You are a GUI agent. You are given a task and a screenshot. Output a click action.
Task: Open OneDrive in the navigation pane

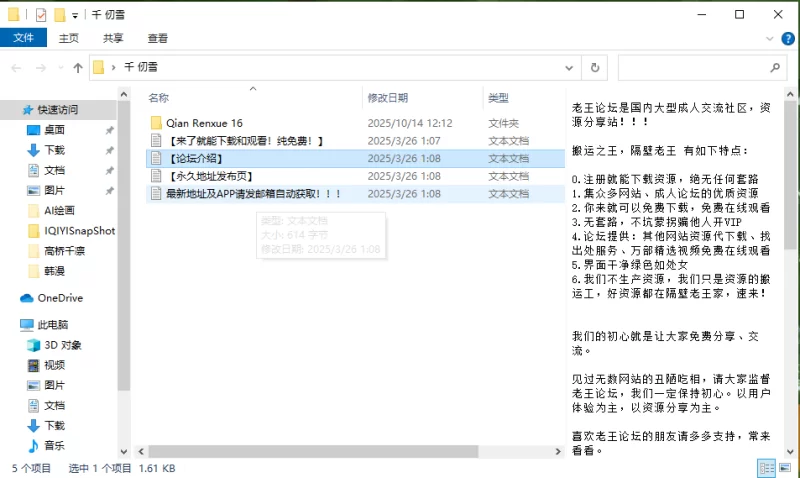pos(60,298)
